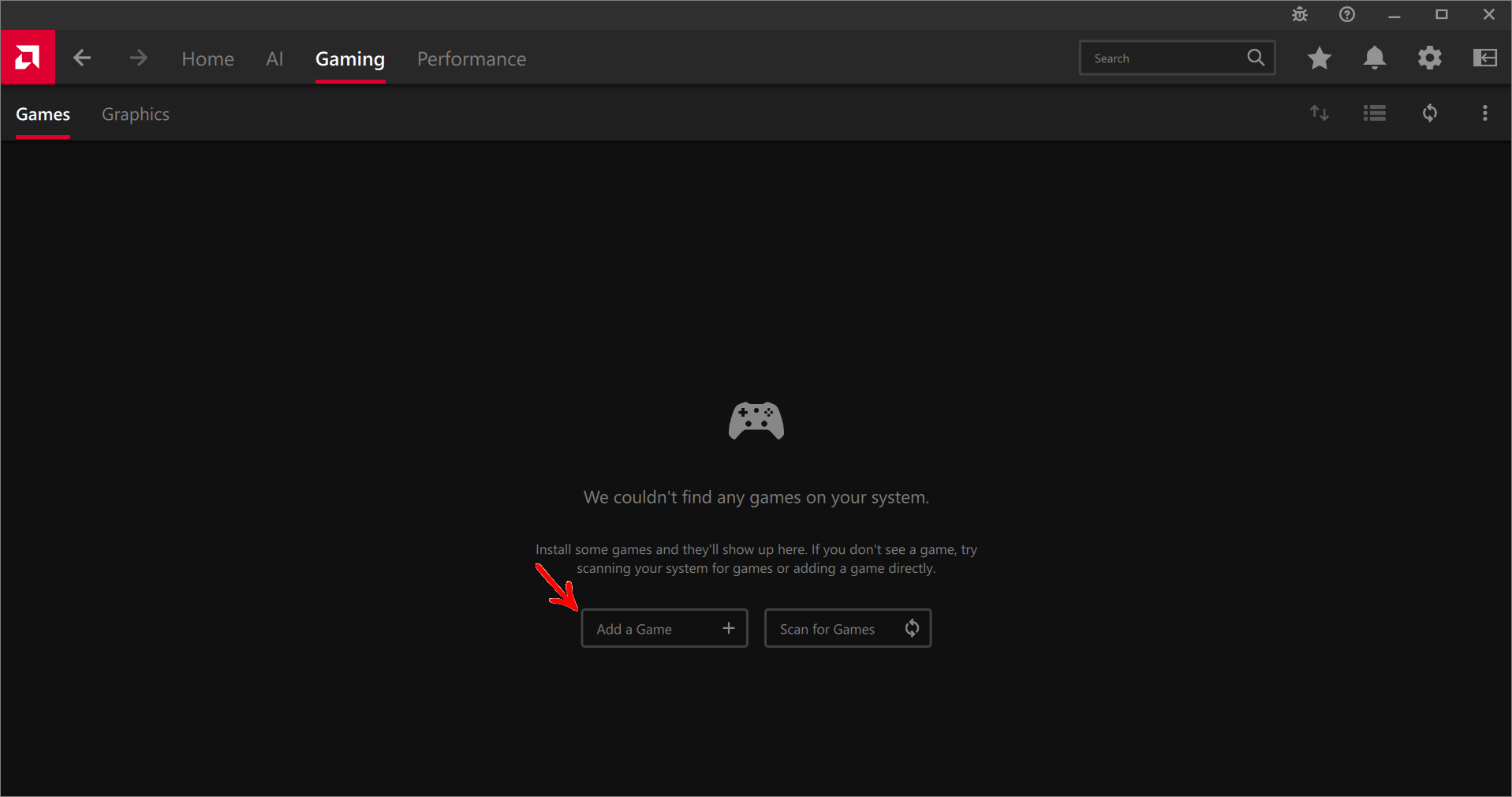Viewport: 1512px width, 797px height.
Task: Click the magnifier search icon
Action: point(1256,58)
